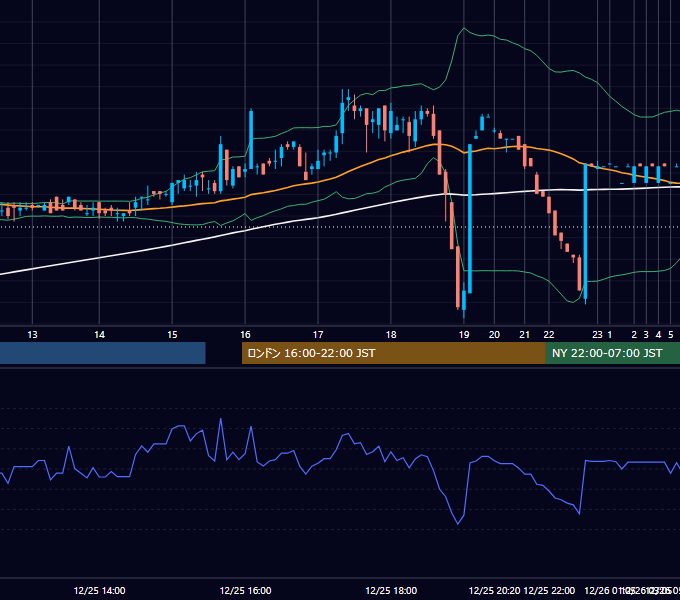This screenshot has height=600, width=680.
Task: Click hour label 17 on time axis
Action: pos(318,335)
